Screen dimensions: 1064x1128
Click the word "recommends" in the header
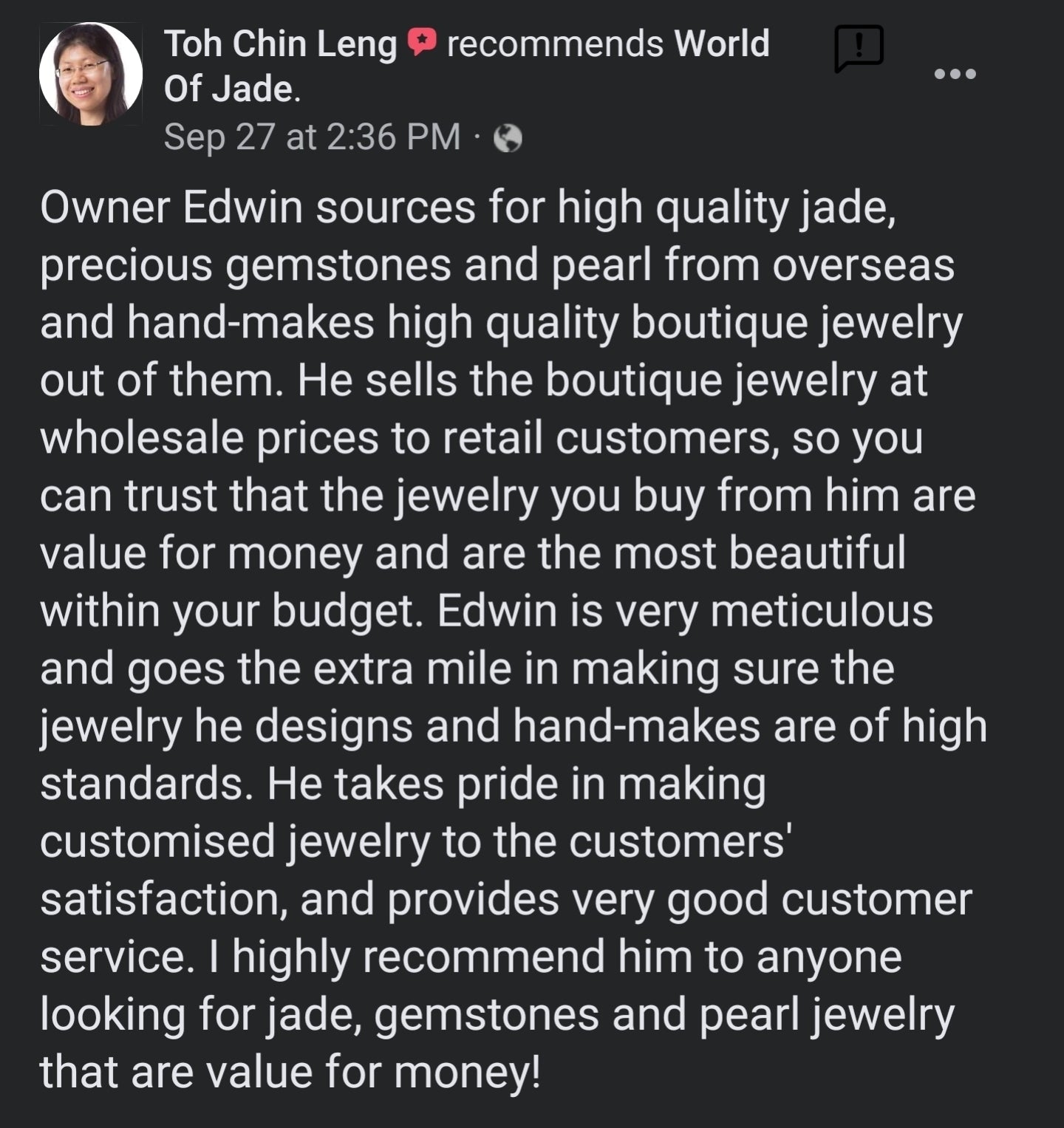coord(555,44)
